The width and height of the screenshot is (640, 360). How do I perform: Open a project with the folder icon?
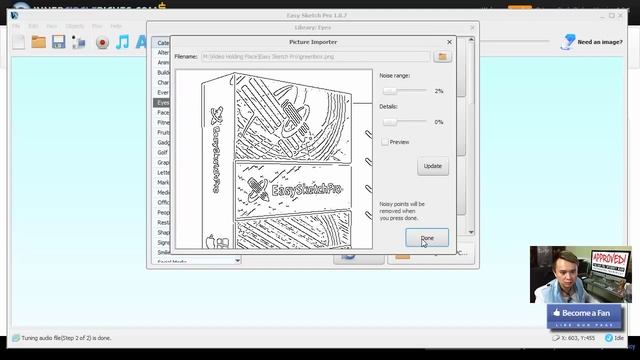point(39,42)
